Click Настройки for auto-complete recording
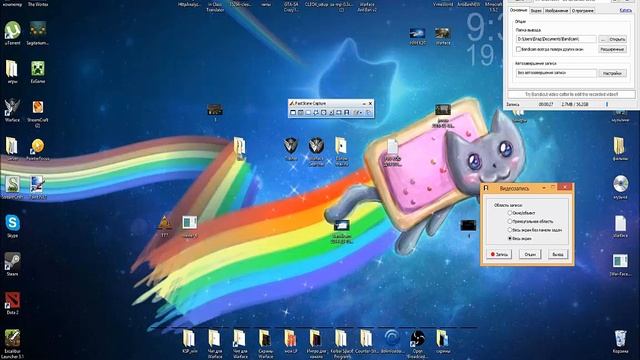 612,73
